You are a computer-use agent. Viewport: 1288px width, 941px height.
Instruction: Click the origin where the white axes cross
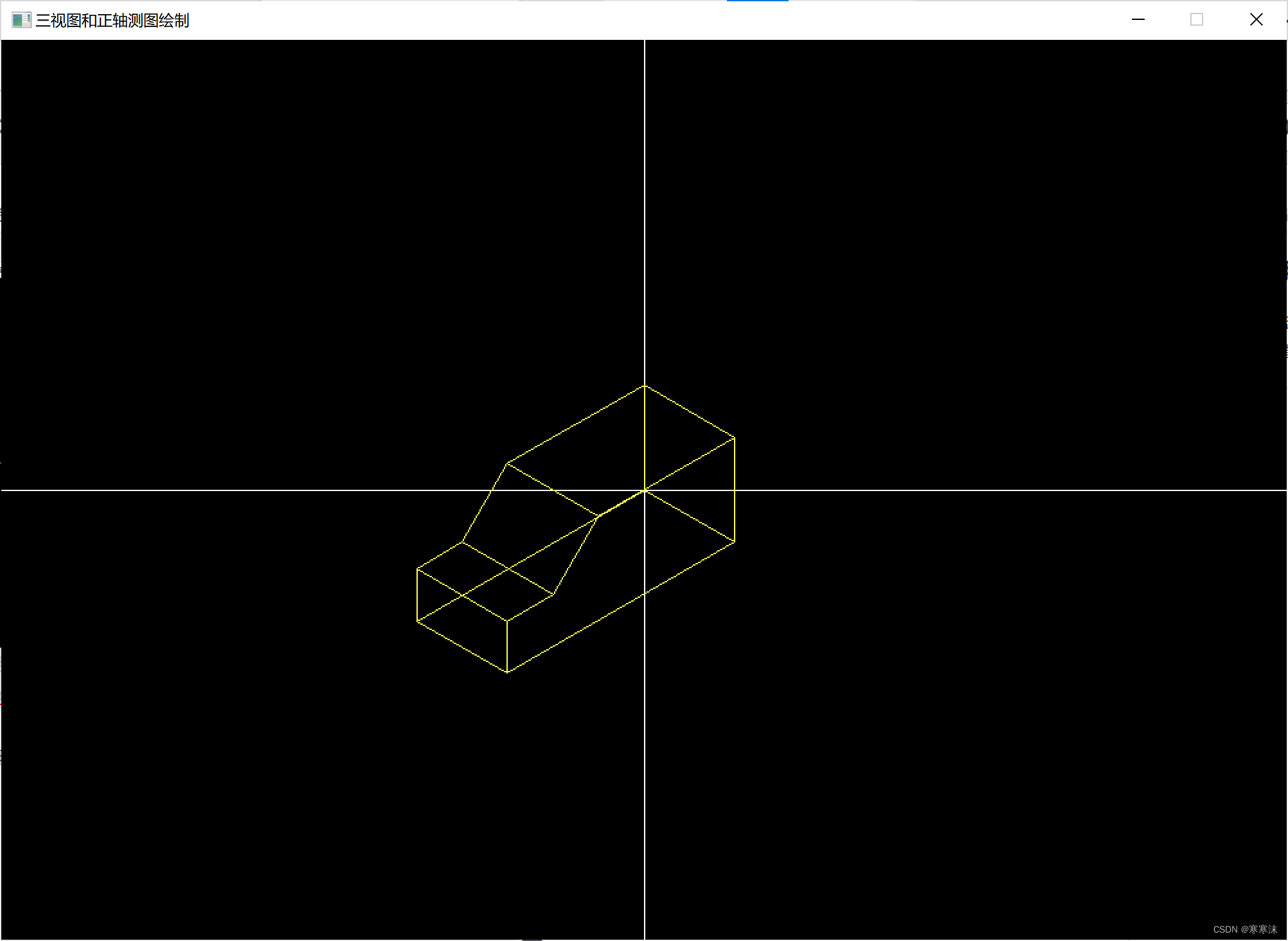pos(645,490)
